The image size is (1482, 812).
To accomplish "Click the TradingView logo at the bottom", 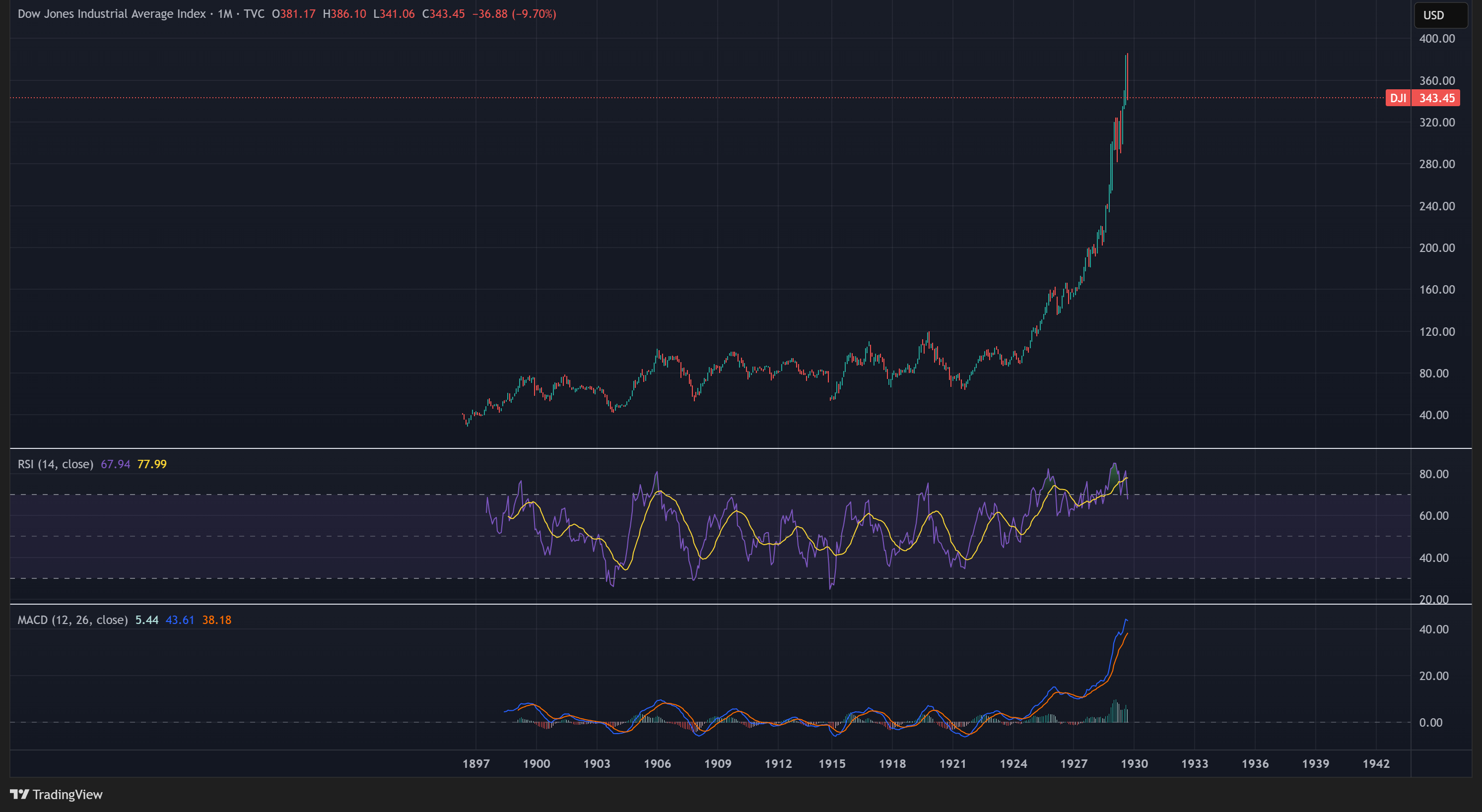I will [57, 794].
